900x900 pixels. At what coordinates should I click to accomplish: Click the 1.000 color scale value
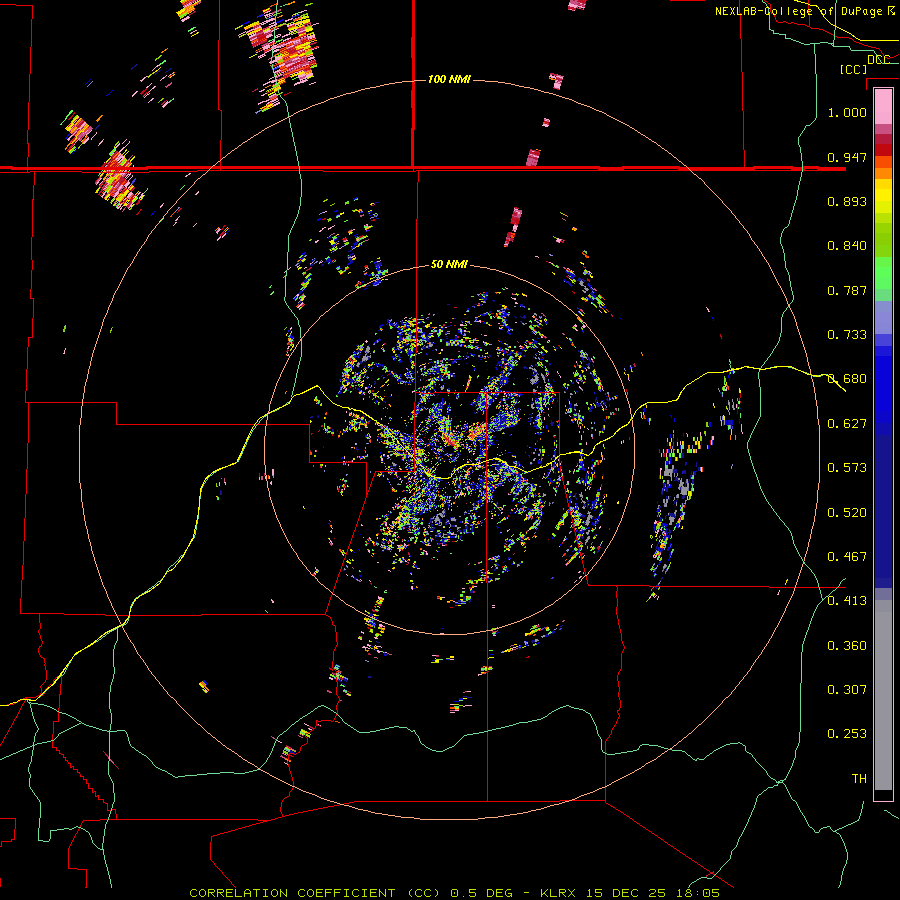pos(847,112)
